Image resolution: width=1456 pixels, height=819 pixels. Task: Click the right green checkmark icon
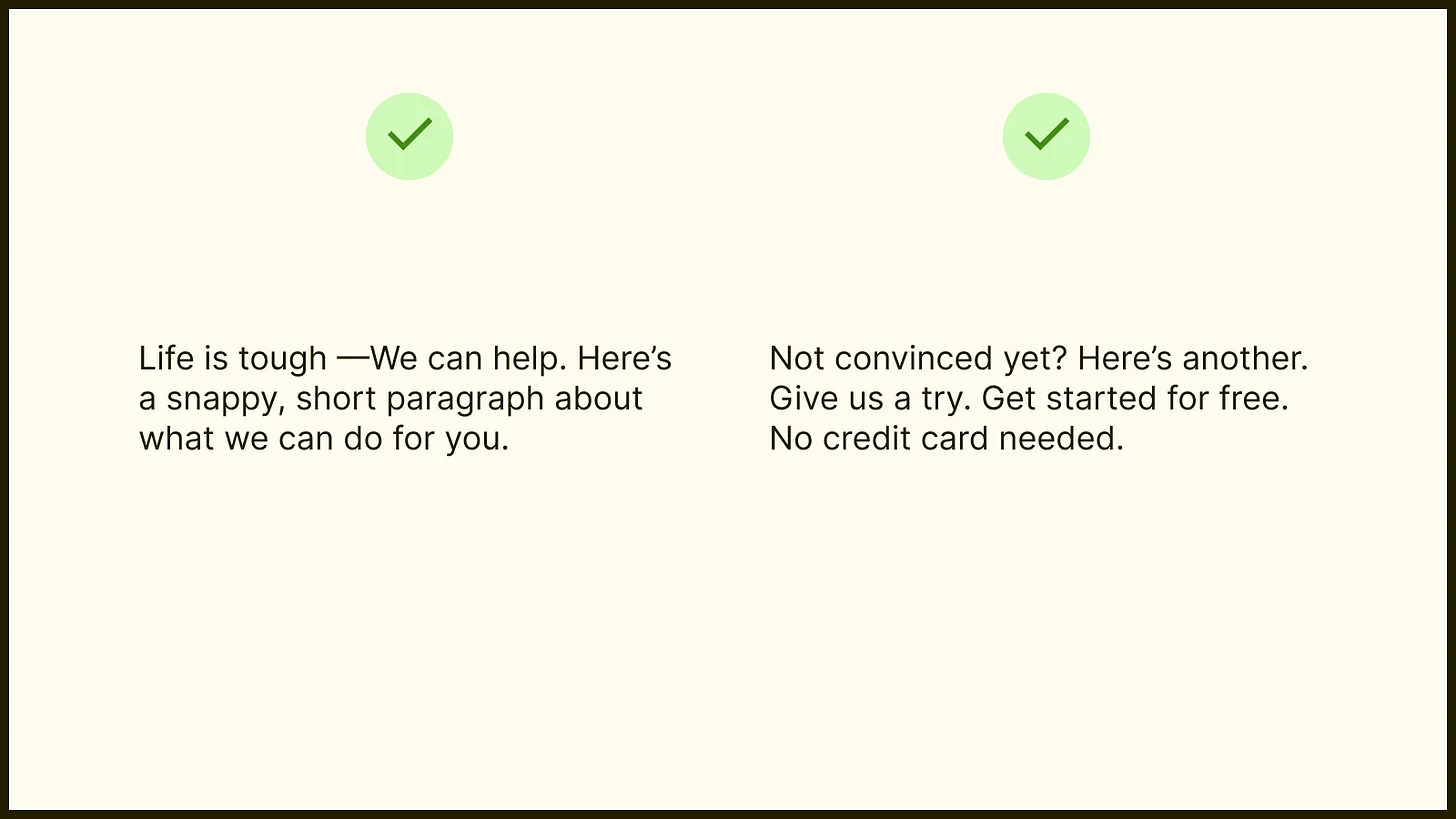coord(1046,136)
